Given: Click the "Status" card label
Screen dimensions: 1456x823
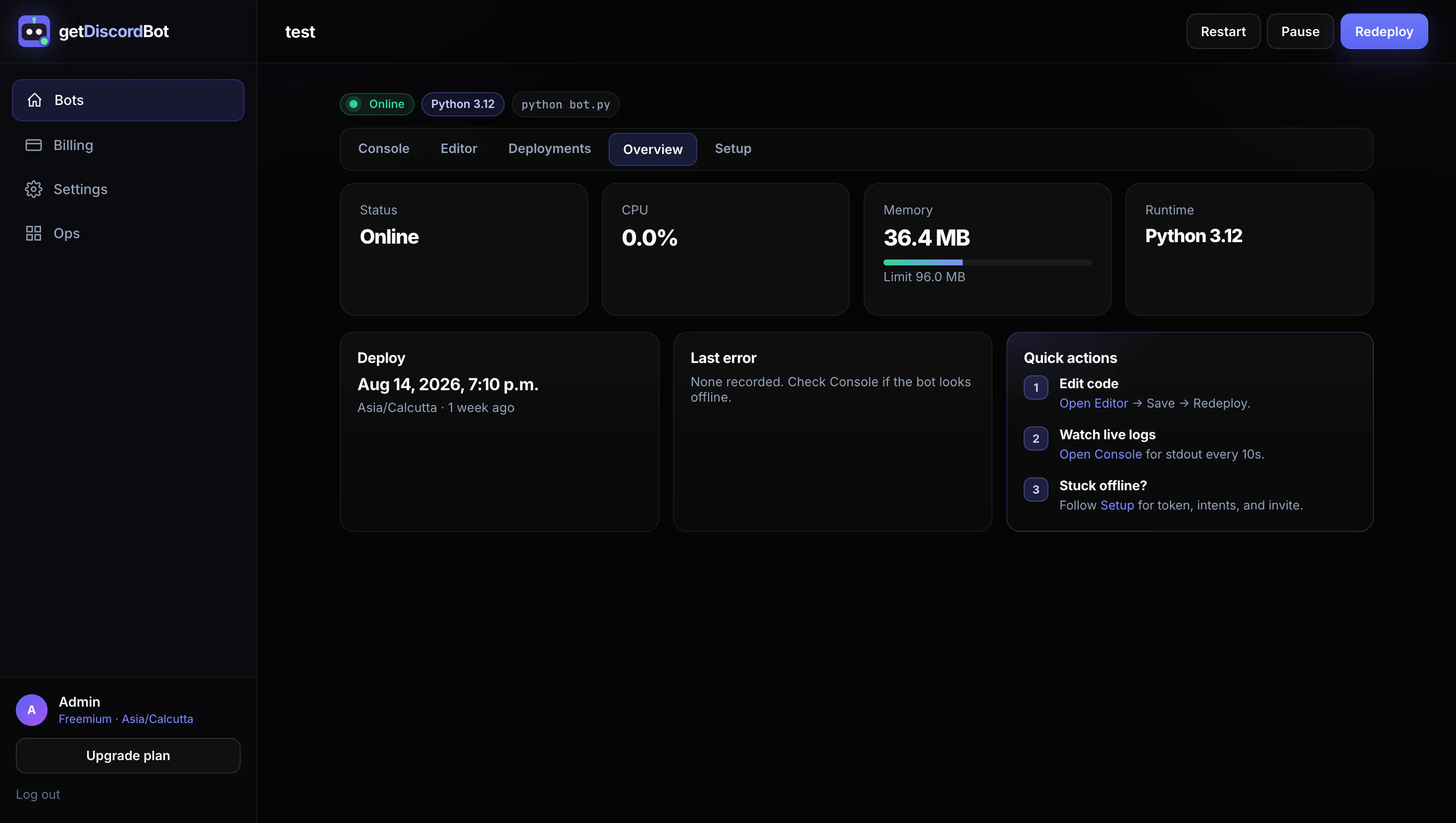Looking at the screenshot, I should pyautogui.click(x=378, y=209).
